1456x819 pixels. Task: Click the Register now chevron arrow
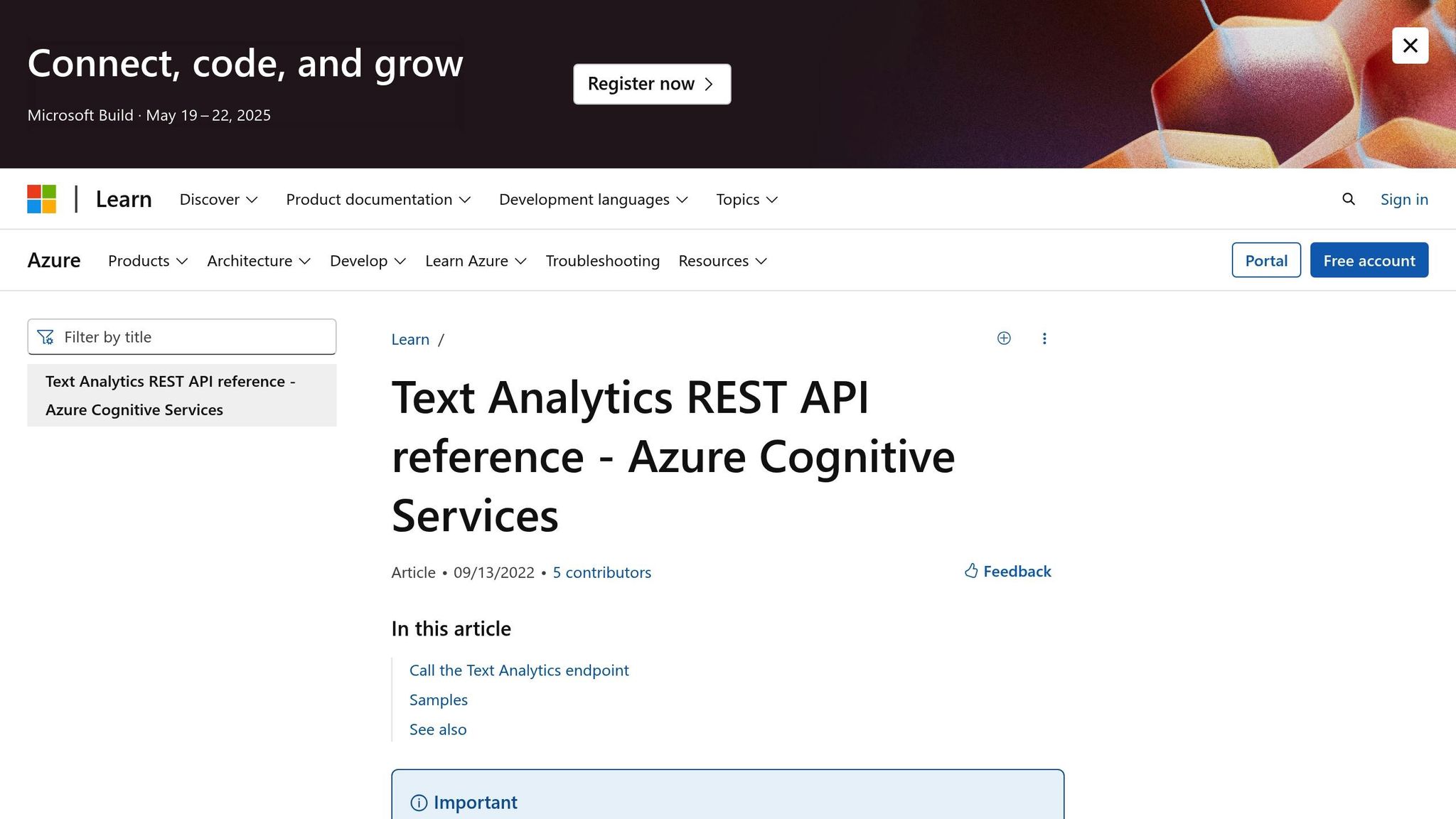709,84
